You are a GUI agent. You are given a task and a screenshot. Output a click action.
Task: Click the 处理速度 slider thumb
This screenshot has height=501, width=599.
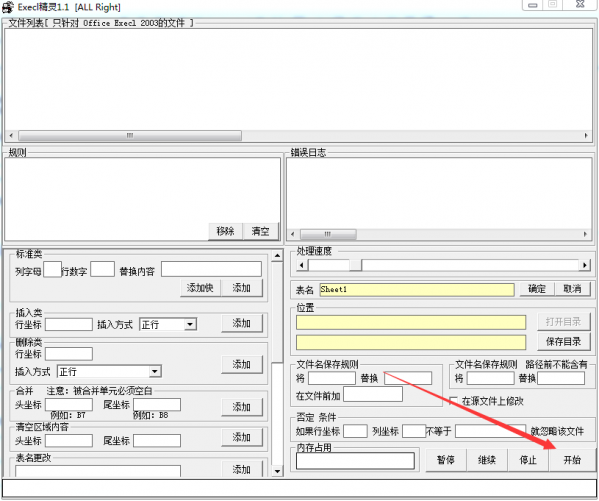point(355,265)
